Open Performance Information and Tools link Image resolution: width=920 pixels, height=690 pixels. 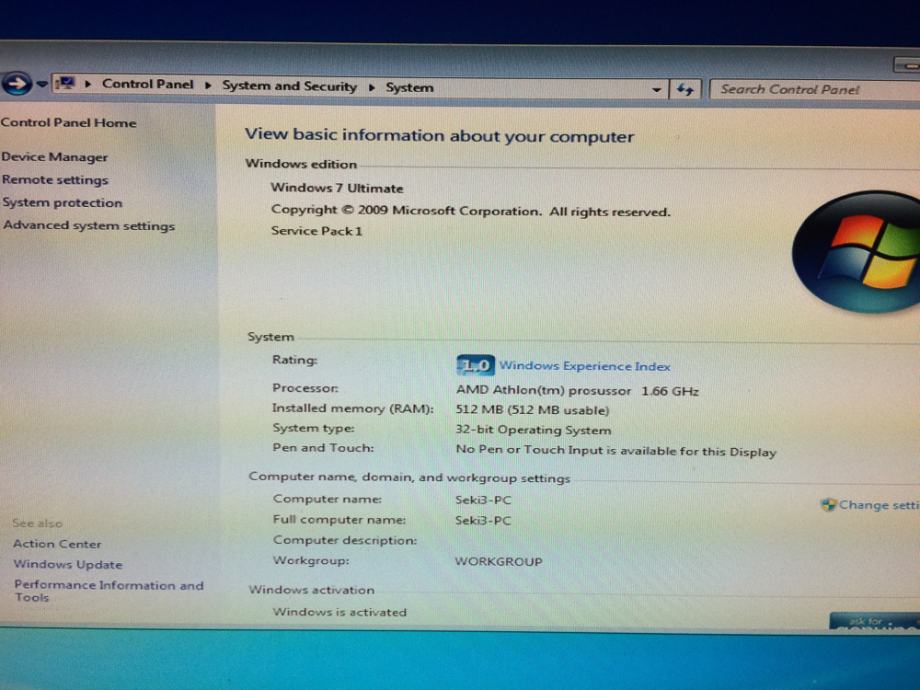109,591
